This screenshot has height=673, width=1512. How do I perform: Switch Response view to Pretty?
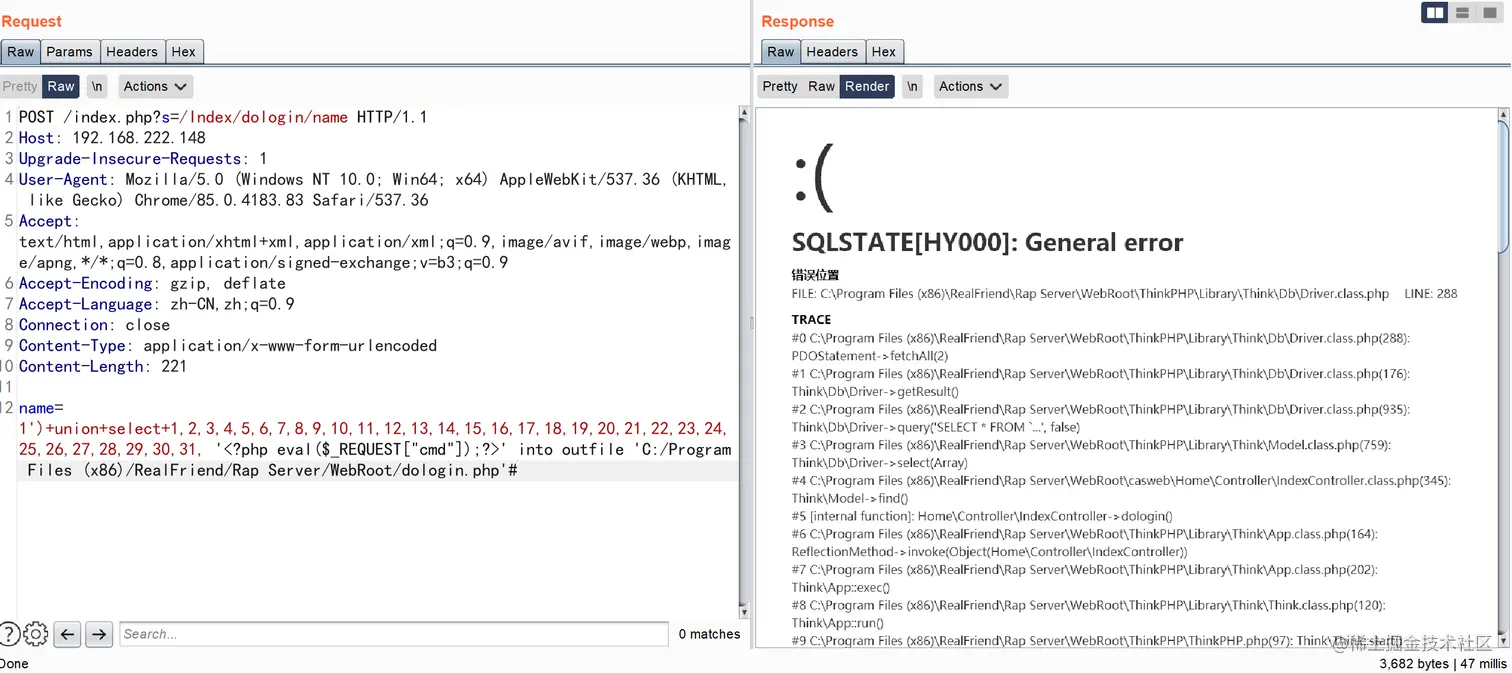[780, 87]
